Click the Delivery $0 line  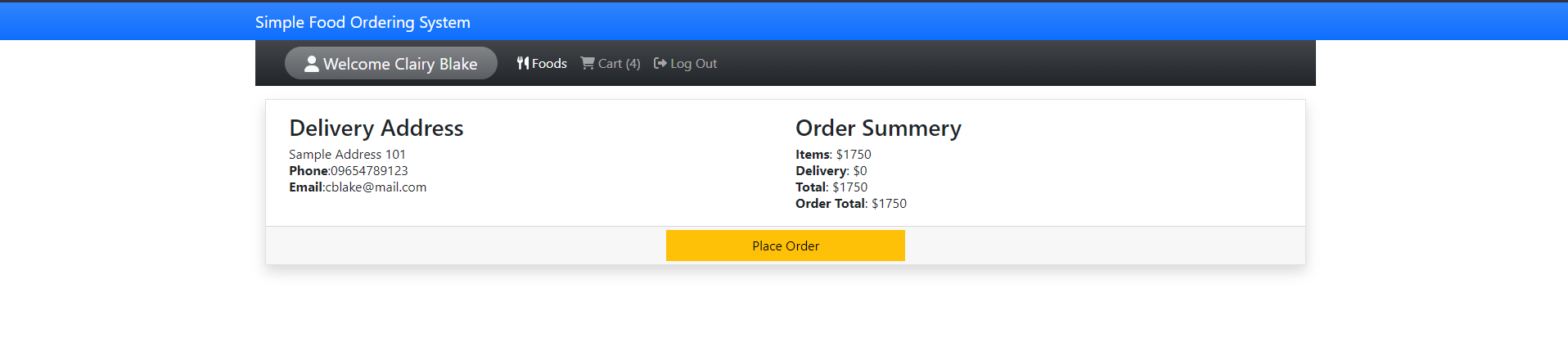click(831, 171)
